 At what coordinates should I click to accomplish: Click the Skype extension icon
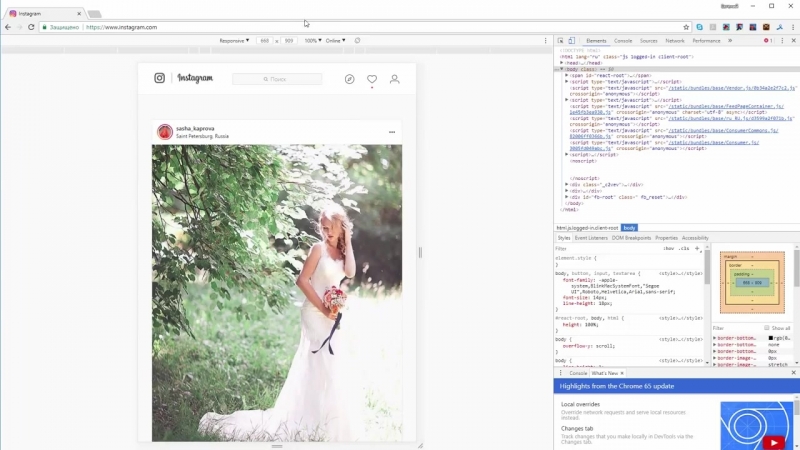(699, 27)
